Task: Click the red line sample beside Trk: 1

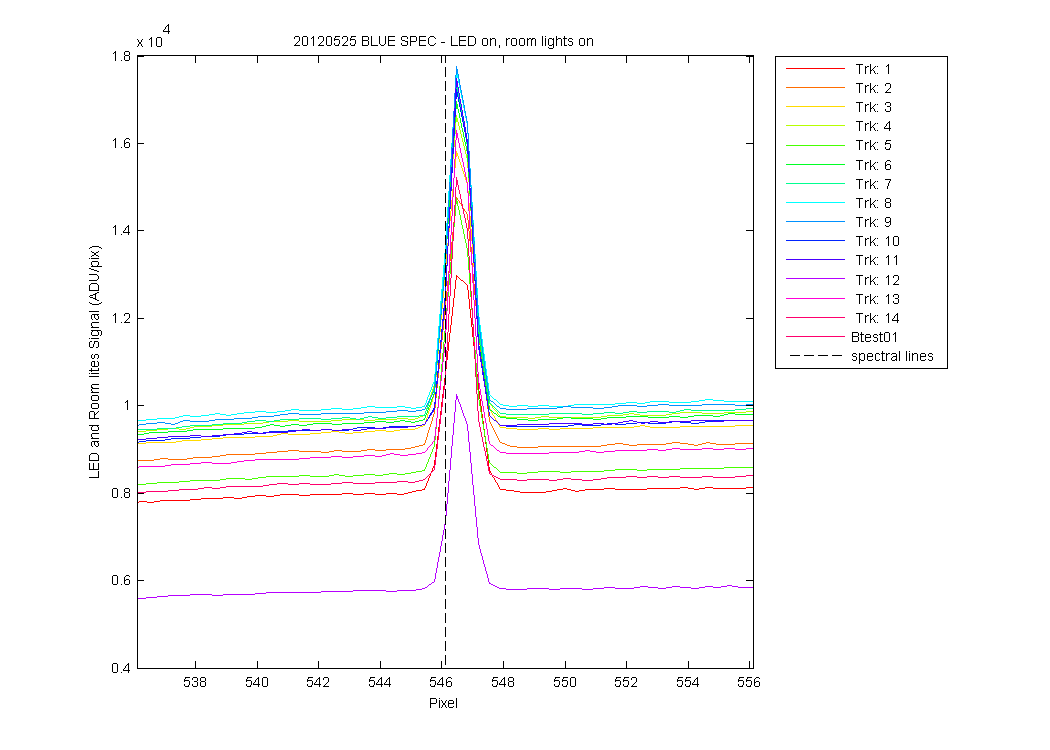Action: [x=815, y=69]
